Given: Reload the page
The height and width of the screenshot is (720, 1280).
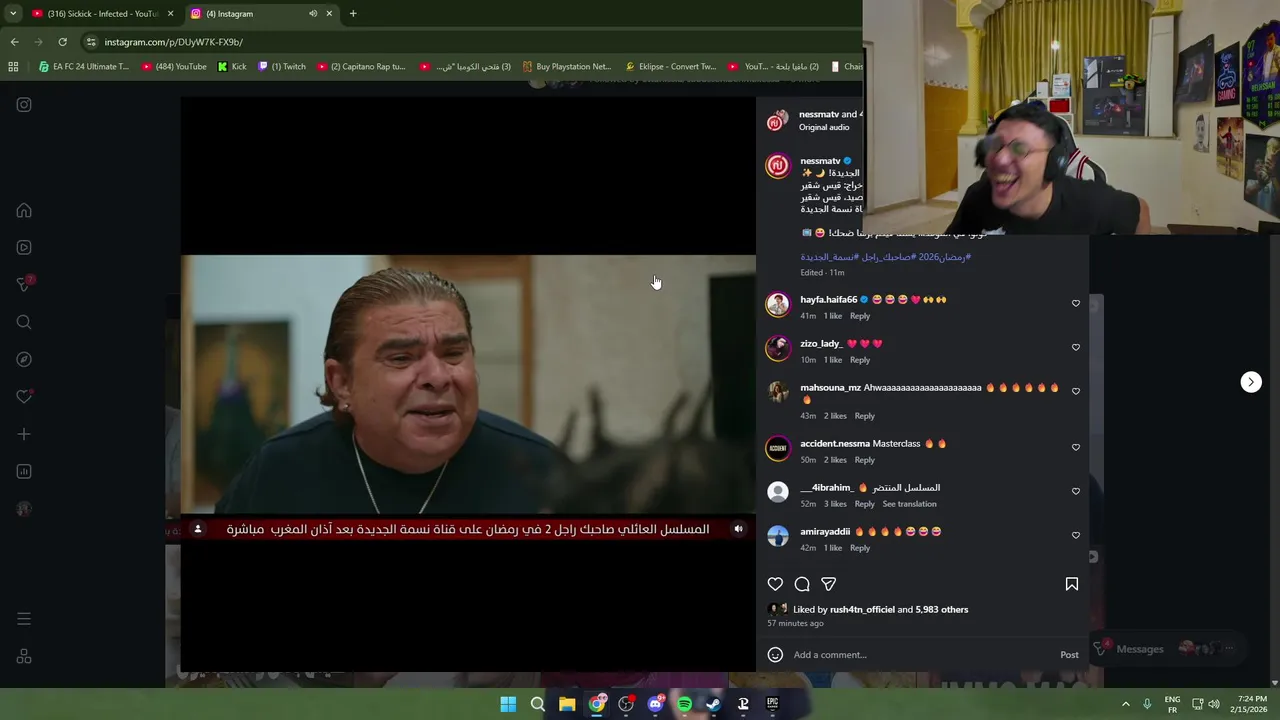Looking at the screenshot, I should pos(62,42).
